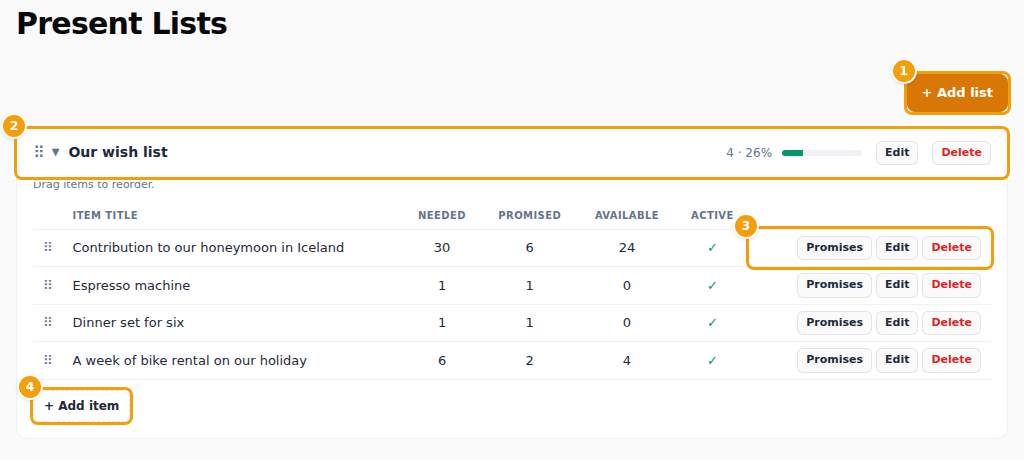
Task: Click the PROMISED column header
Action: tap(530, 216)
